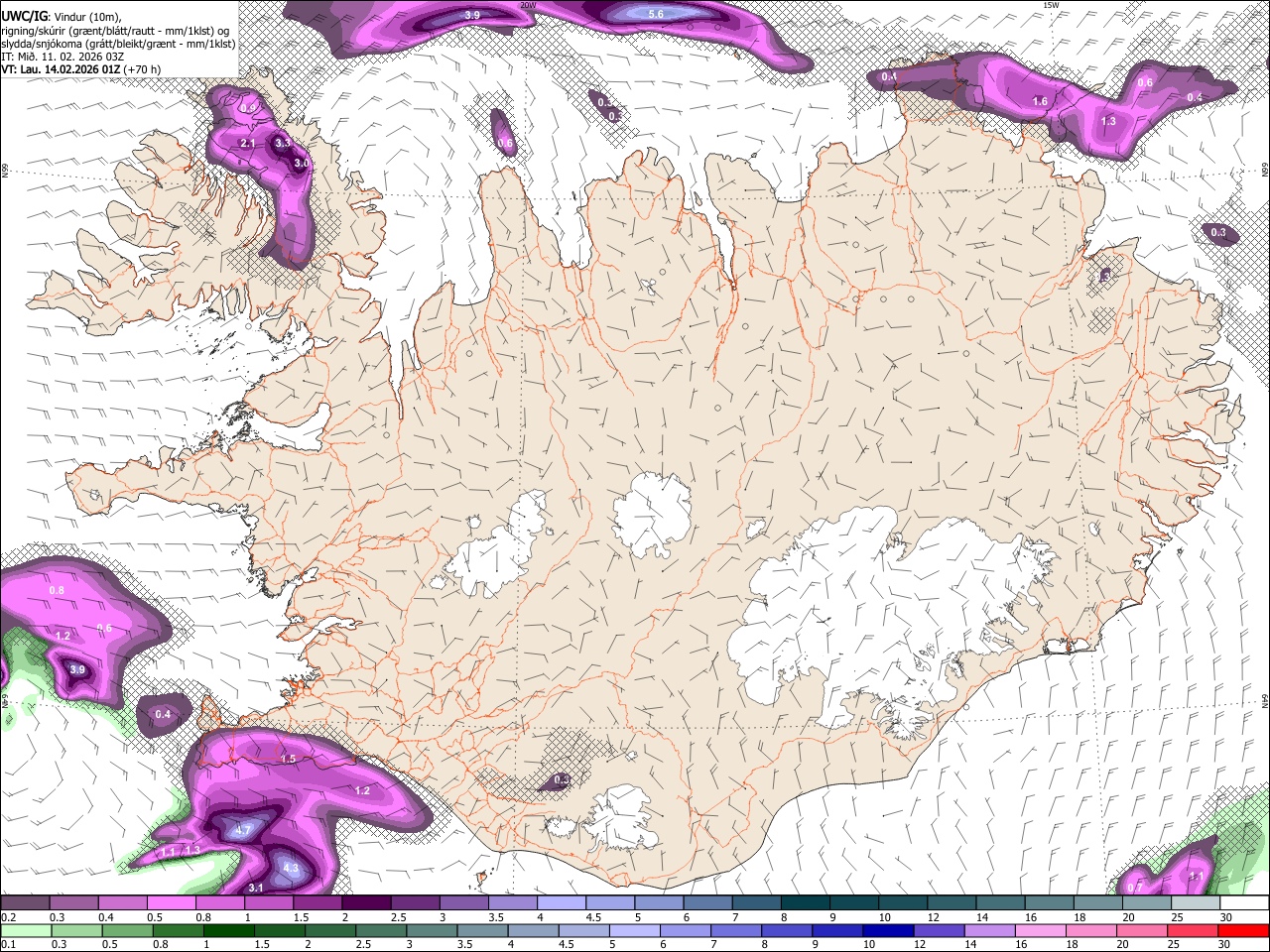This screenshot has height=952, width=1270.
Task: Click the IT: Mið. 11. 02. 2026 03Z line
Action: pyautogui.click(x=61, y=57)
